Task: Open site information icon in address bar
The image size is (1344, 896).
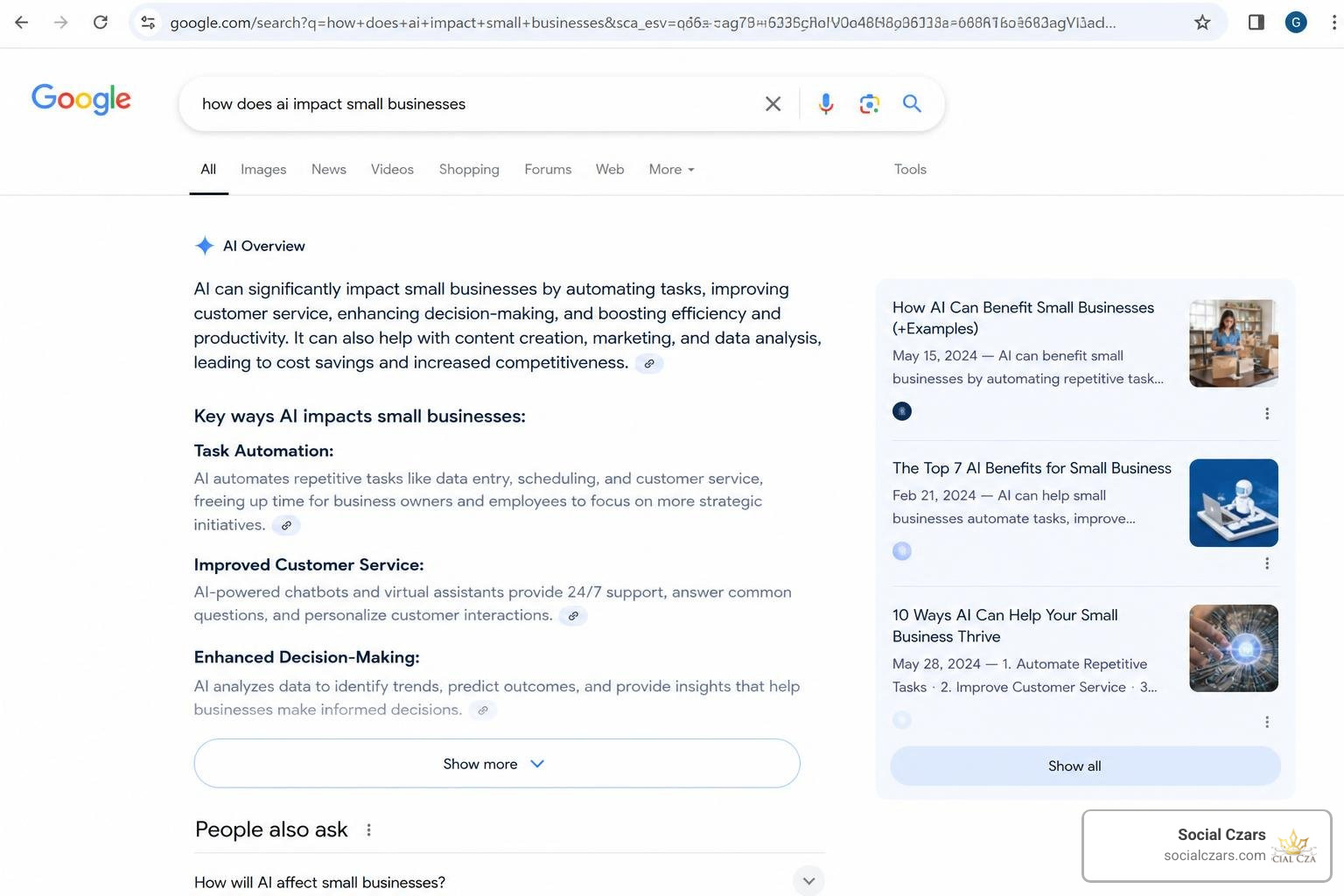Action: 148,23
